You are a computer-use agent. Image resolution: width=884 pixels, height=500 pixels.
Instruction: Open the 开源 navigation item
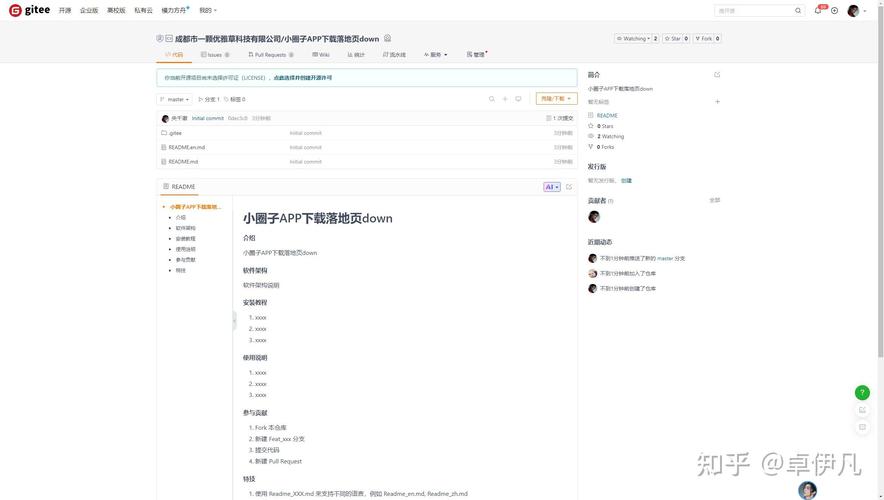(65, 10)
